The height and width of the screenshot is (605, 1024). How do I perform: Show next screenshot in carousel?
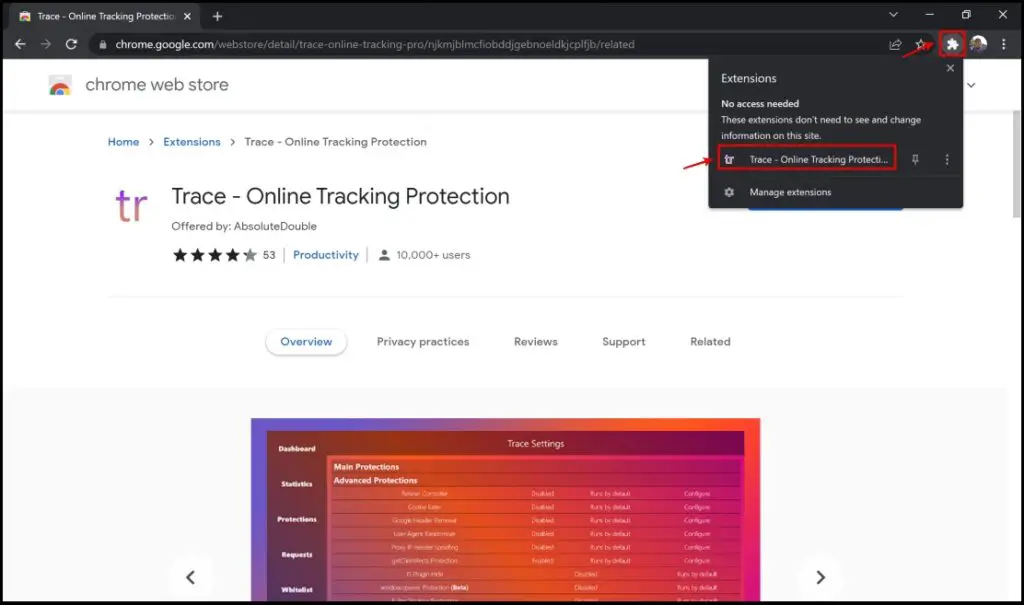point(821,578)
